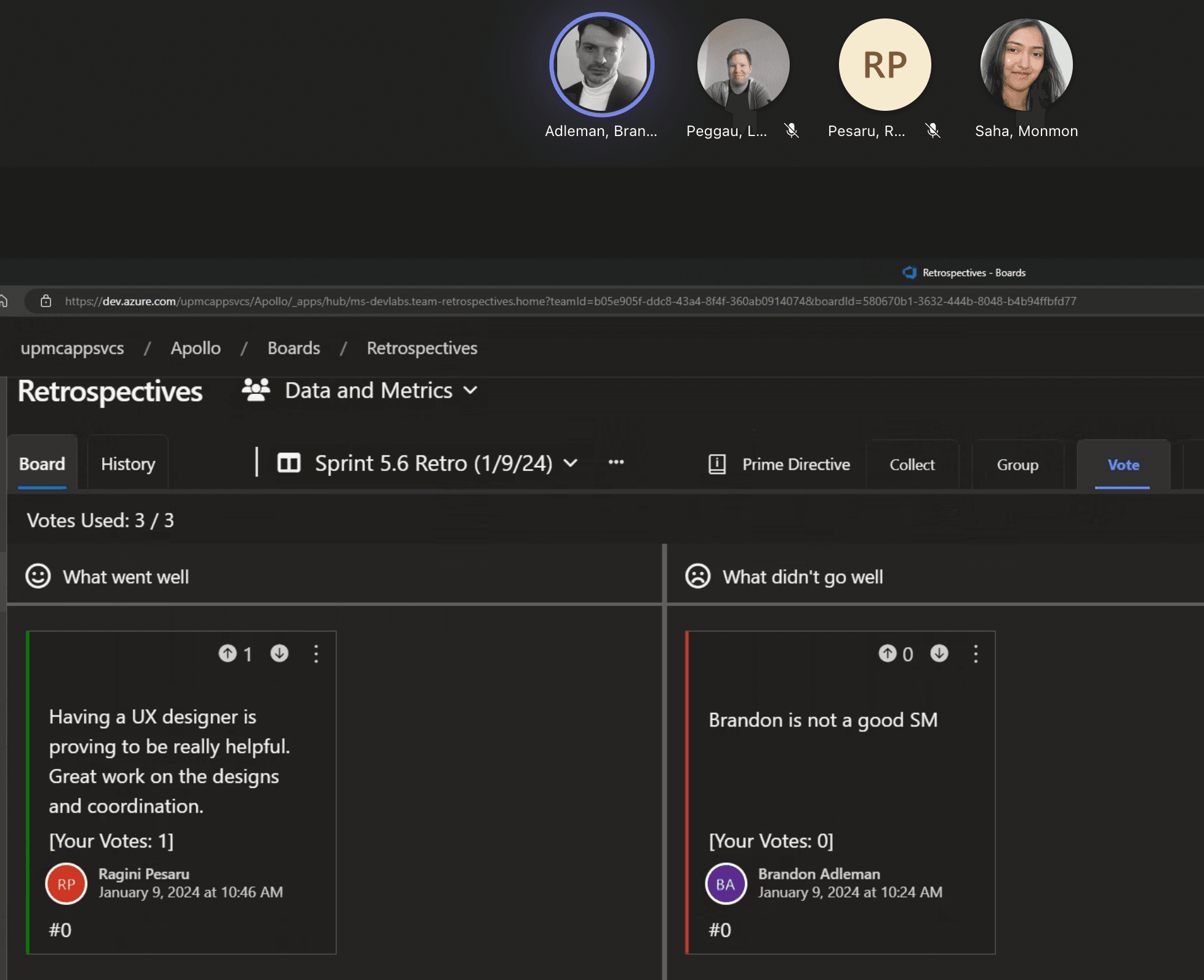Open the Apollo breadcrumb link
The width and height of the screenshot is (1204, 980).
click(195, 348)
